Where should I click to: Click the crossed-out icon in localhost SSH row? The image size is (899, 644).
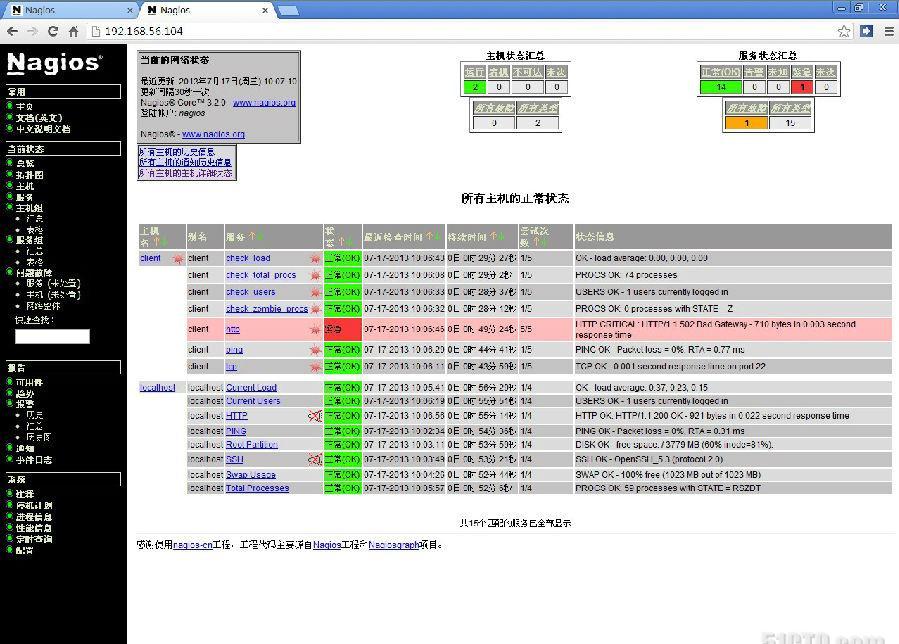point(315,459)
